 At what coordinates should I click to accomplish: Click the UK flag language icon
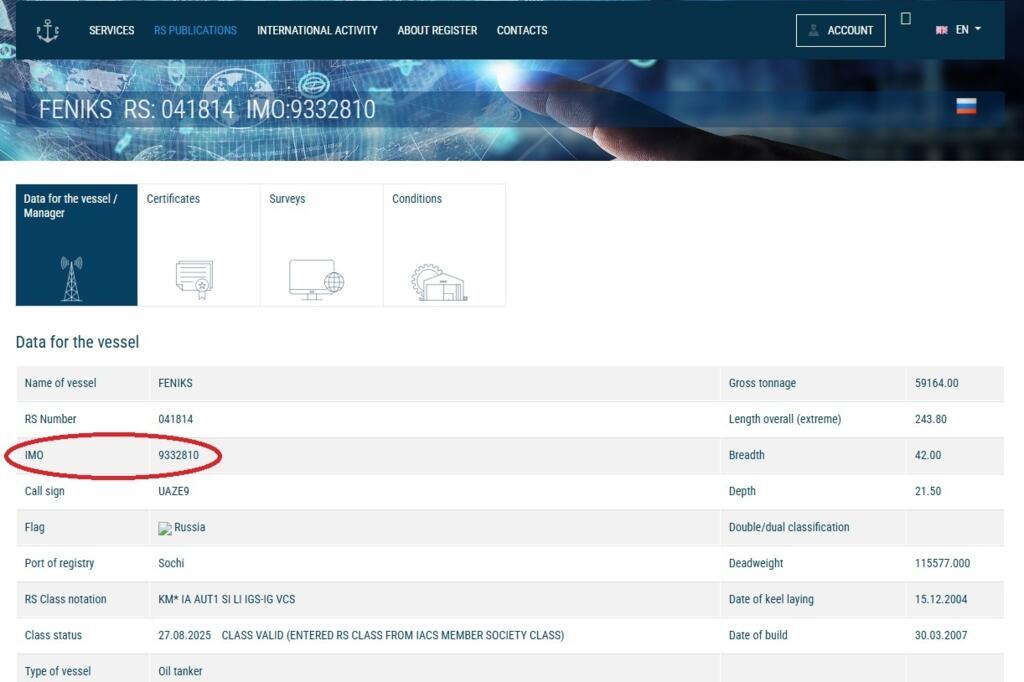tap(941, 30)
